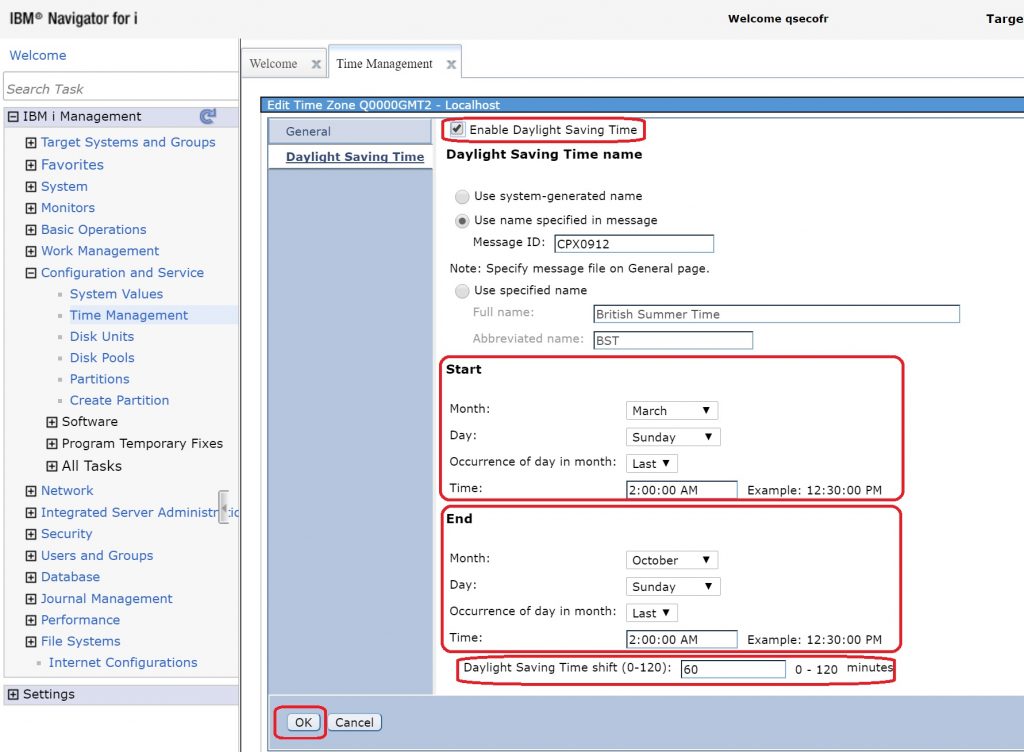Switch to the General side tab

point(308,131)
